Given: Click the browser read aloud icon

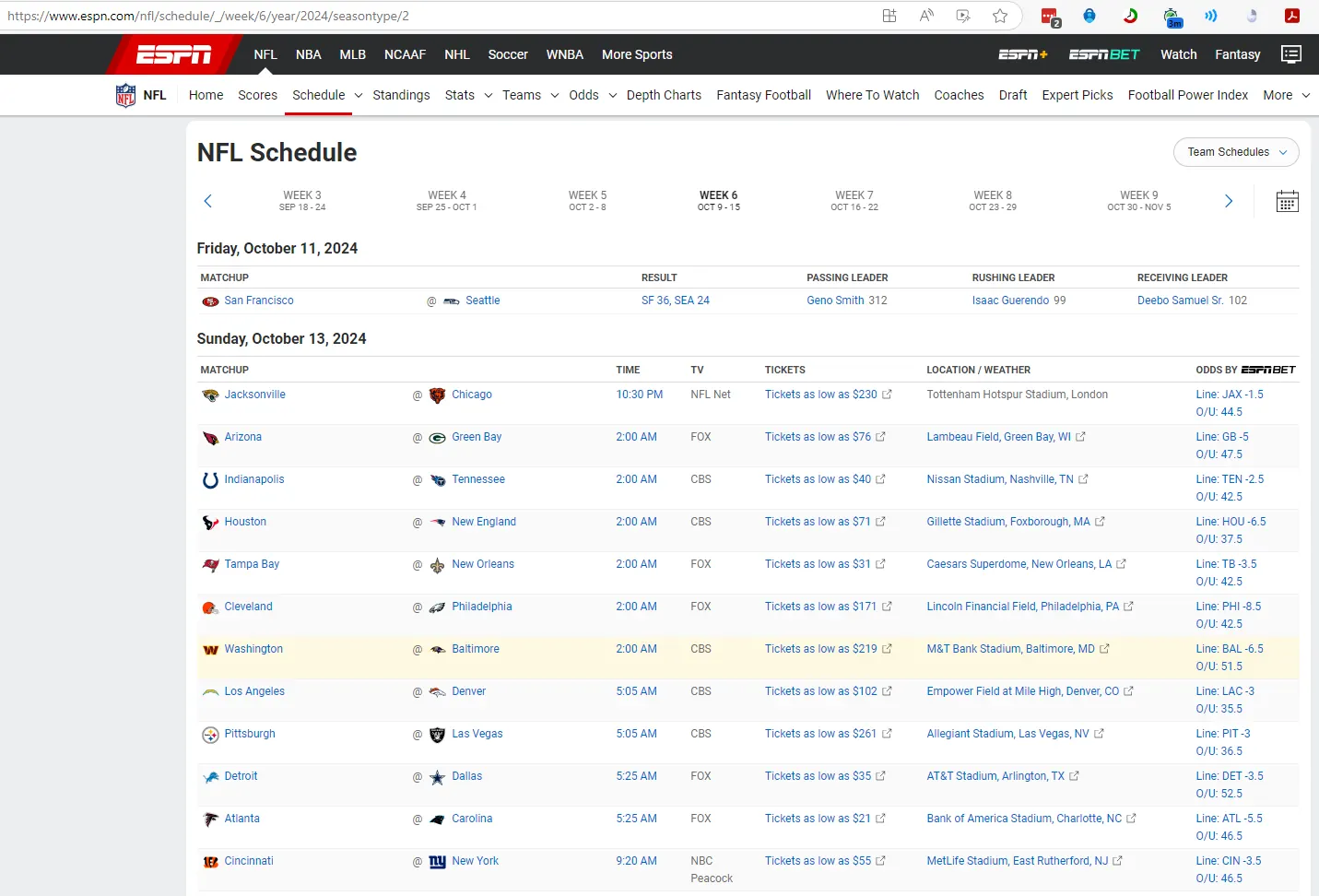Looking at the screenshot, I should click(926, 16).
